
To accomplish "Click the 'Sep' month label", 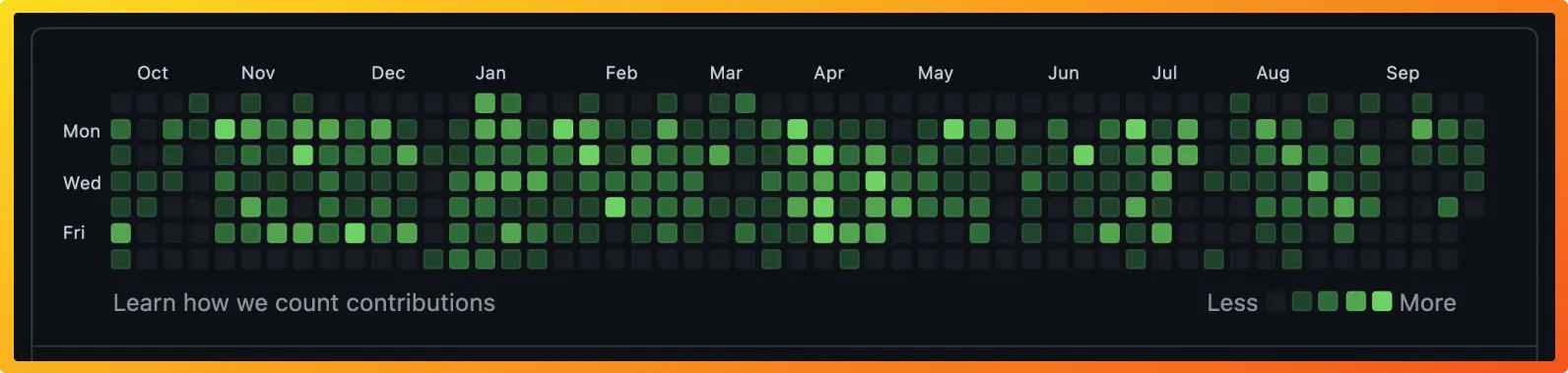I will pyautogui.click(x=1403, y=73).
